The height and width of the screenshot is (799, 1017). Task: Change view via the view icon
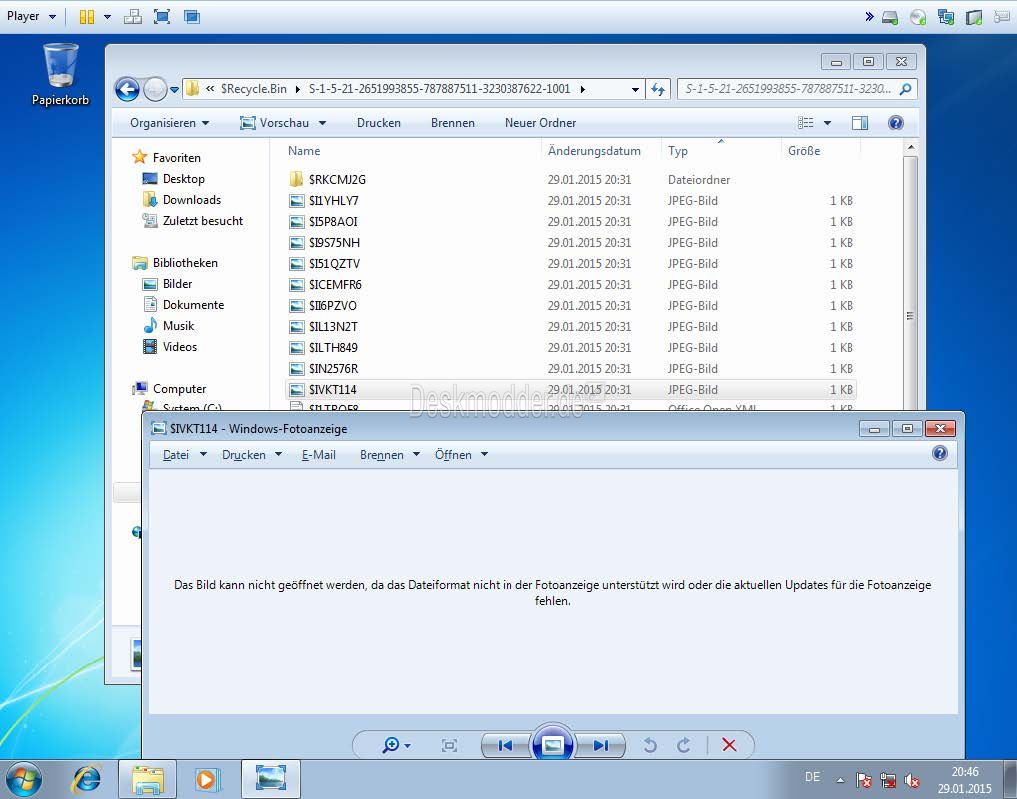coord(806,123)
